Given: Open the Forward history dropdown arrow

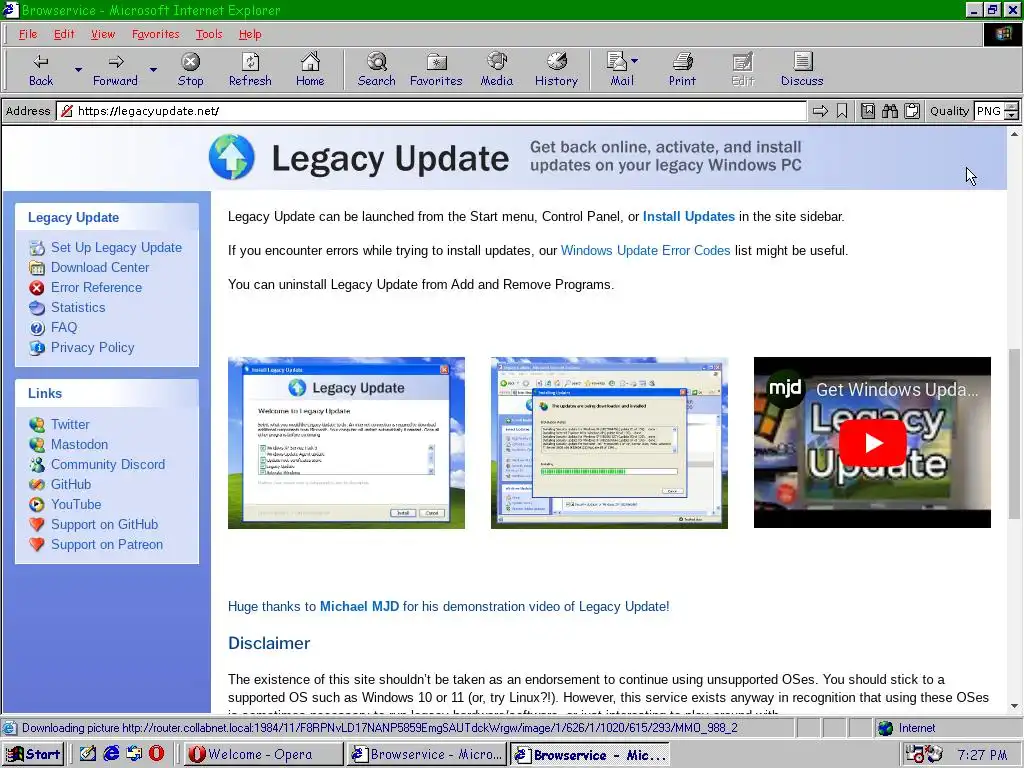Looking at the screenshot, I should (x=153, y=69).
